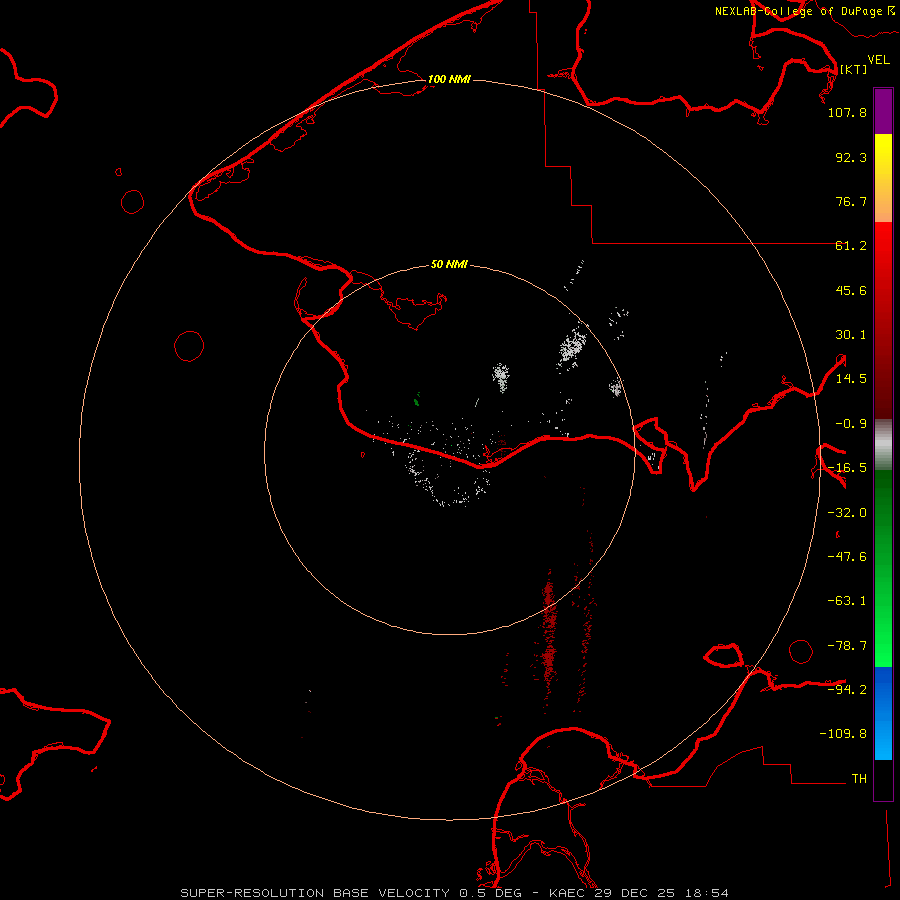This screenshot has height=900, width=900.
Task: Click the red circle outline west of the coast
Action: point(189,346)
